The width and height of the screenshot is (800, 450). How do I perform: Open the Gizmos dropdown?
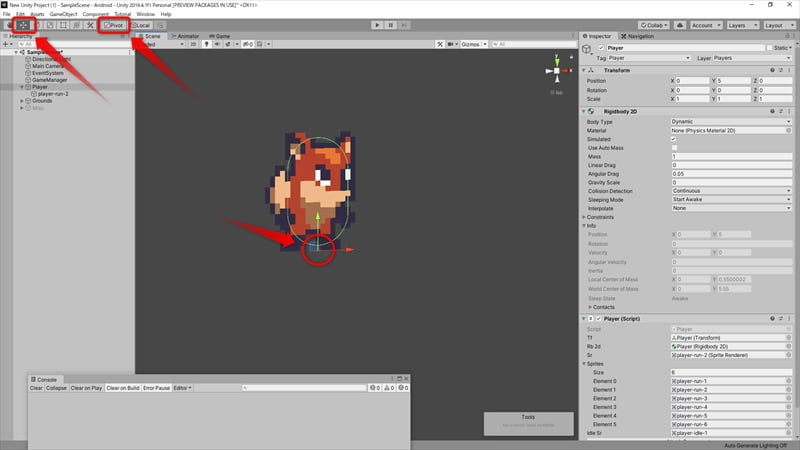click(x=473, y=44)
